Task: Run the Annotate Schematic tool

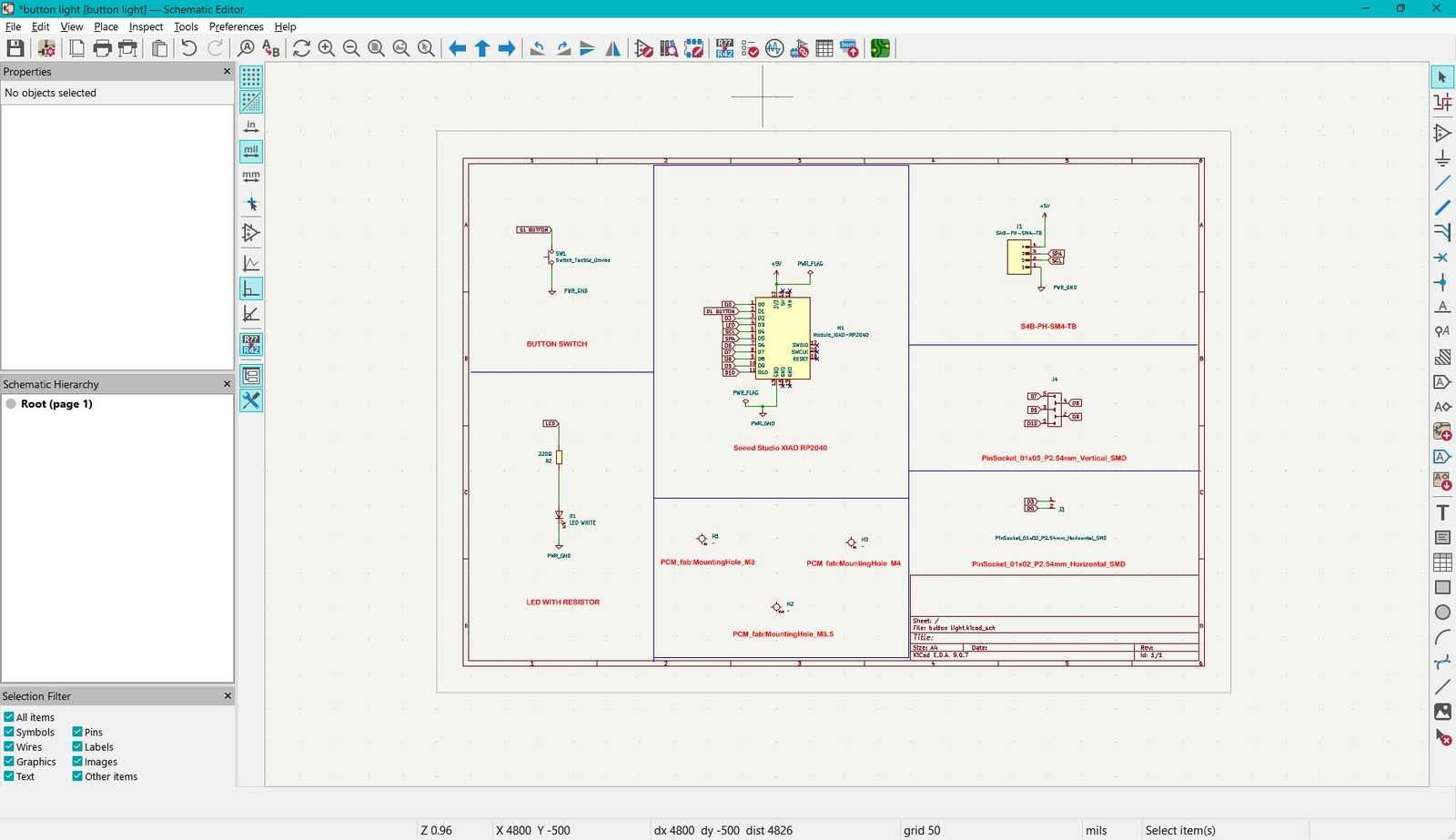Action: click(x=725, y=48)
